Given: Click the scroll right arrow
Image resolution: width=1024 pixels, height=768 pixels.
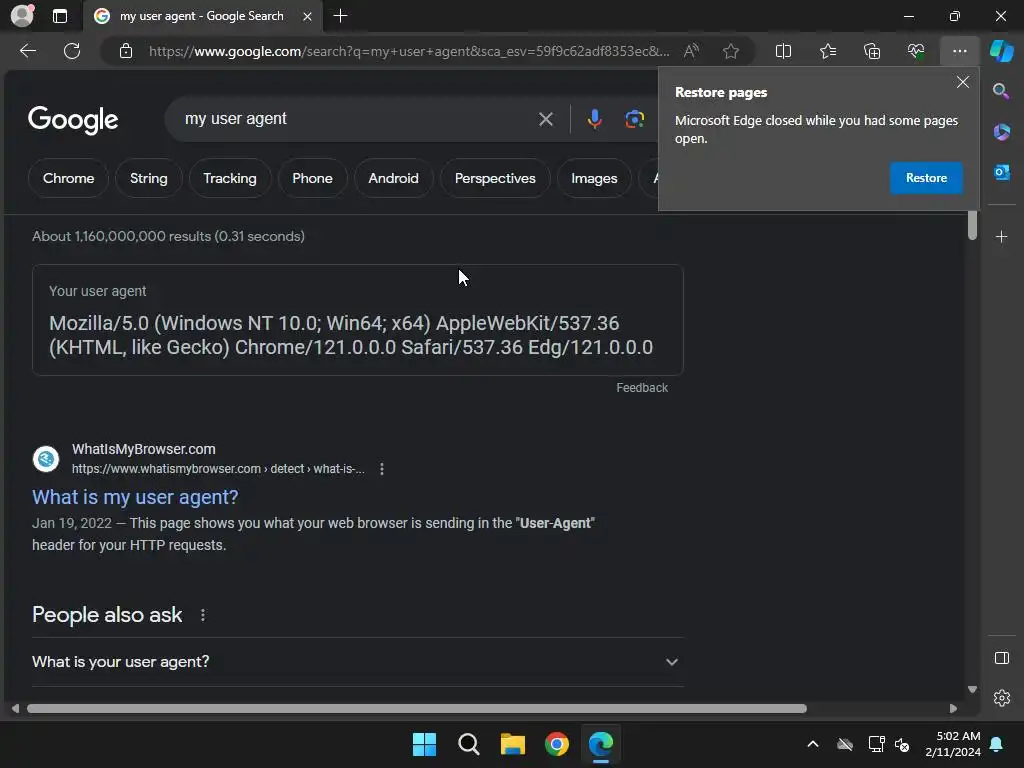Looking at the screenshot, I should 953,709.
